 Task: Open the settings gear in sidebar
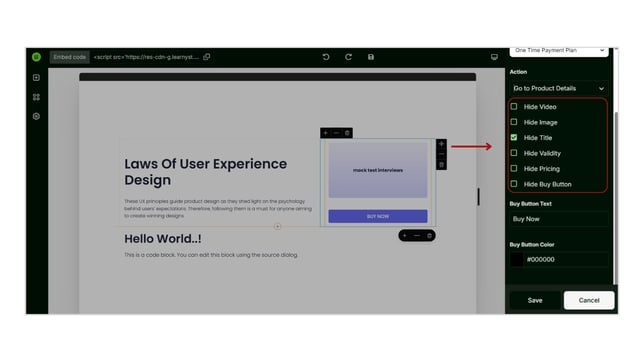36,116
